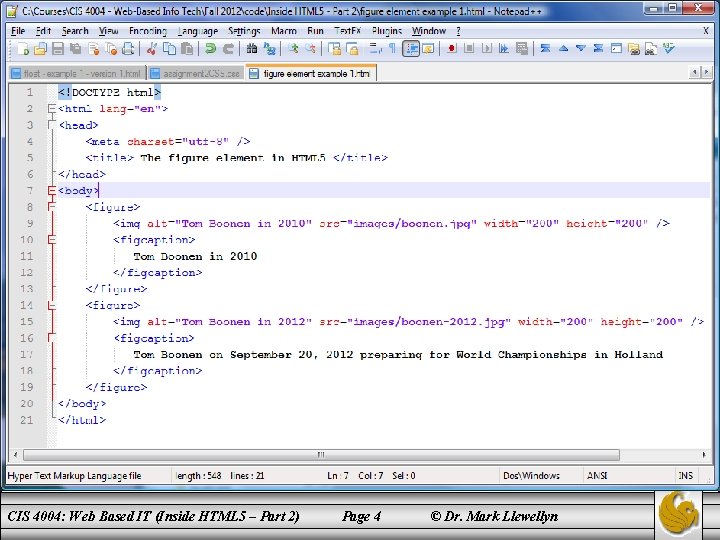
Task: Collapse the figcaption fold on line 16
Action: (x=51, y=338)
